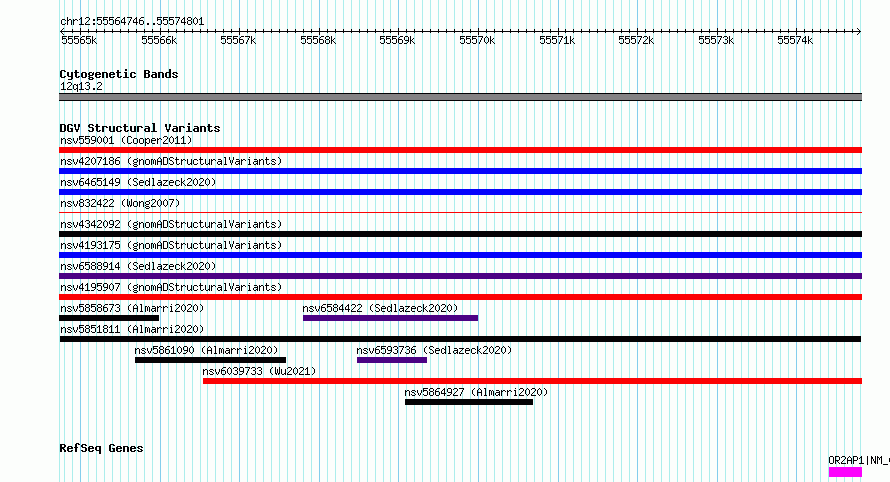Select the black nsv5864927 variant bar
The width and height of the screenshot is (890, 482).
pyautogui.click(x=469, y=402)
